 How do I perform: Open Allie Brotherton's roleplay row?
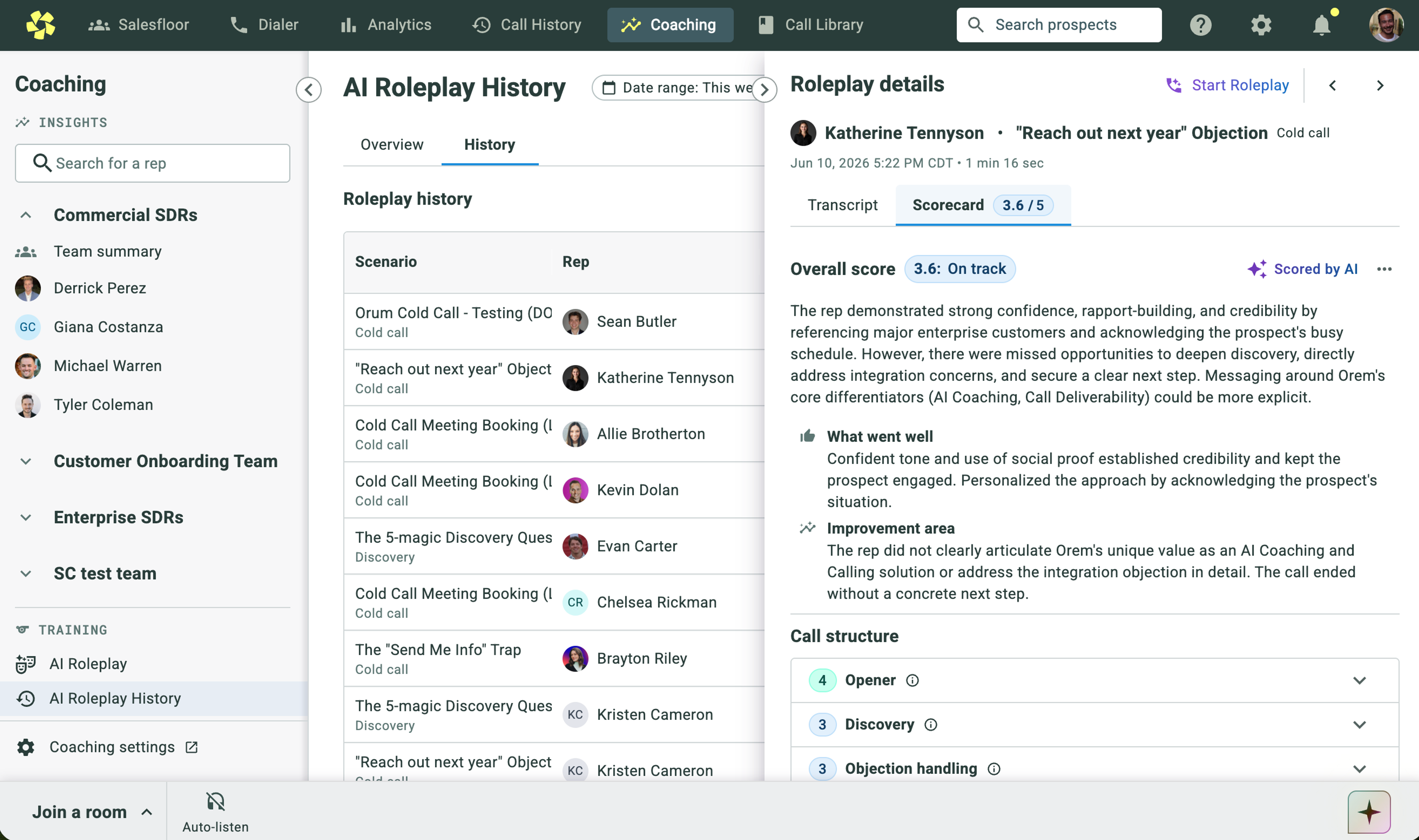pos(554,434)
